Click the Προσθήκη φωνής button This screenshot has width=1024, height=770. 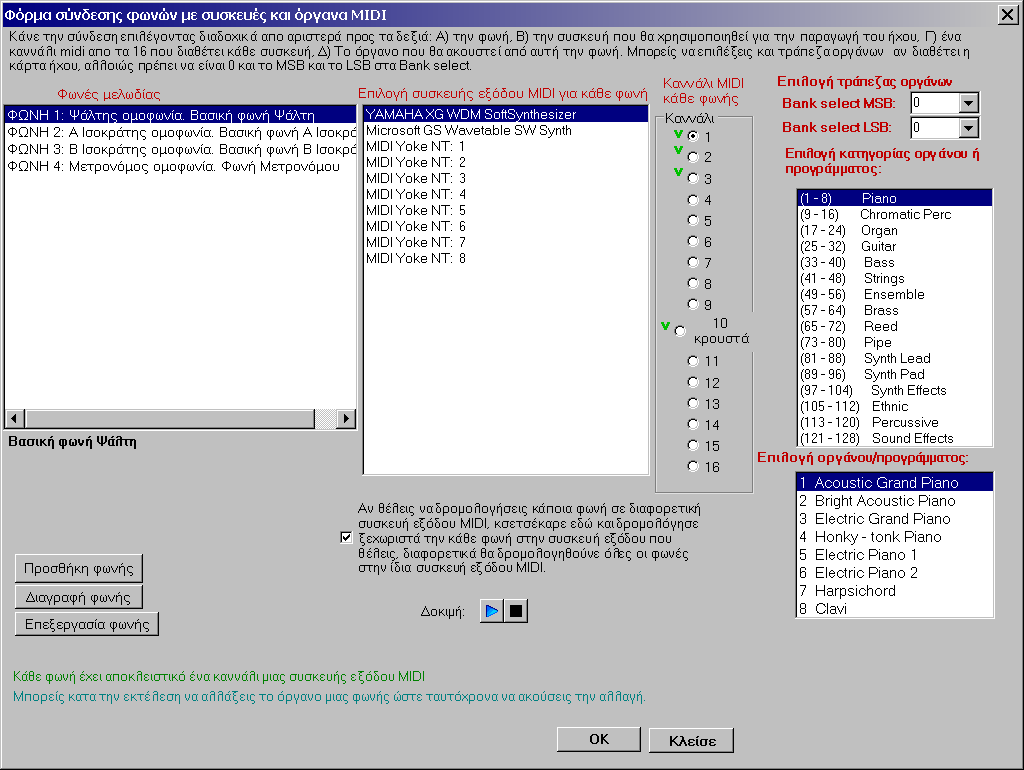pos(79,568)
